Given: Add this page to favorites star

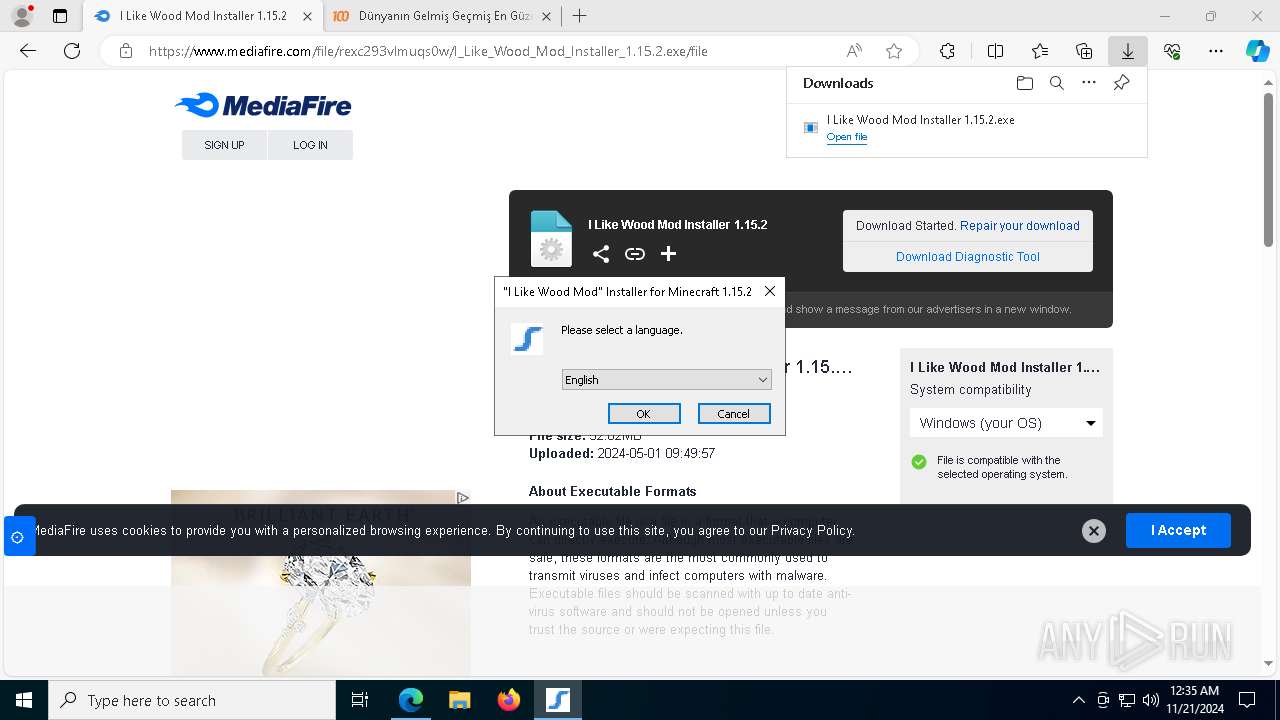Looking at the screenshot, I should pyautogui.click(x=894, y=51).
